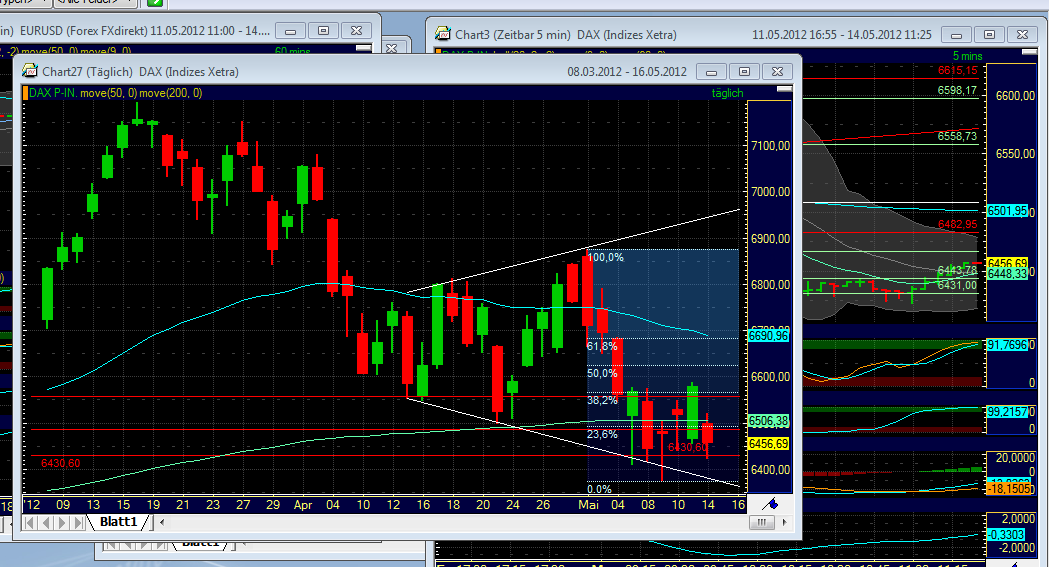Collapse the Chart27 price pane via its small bar button
This screenshot has height=567, width=1049.
pyautogui.click(x=784, y=88)
